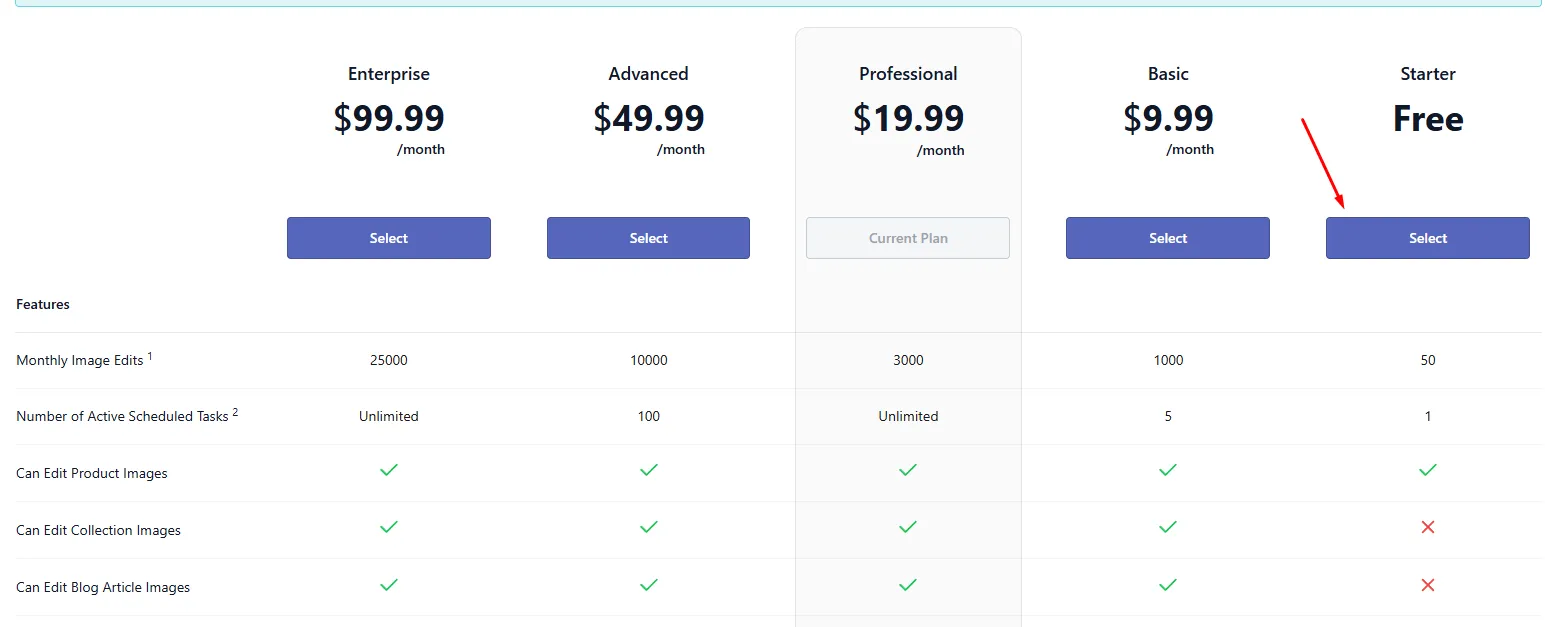Click the Can Edit Collection Images row label

click(98, 530)
